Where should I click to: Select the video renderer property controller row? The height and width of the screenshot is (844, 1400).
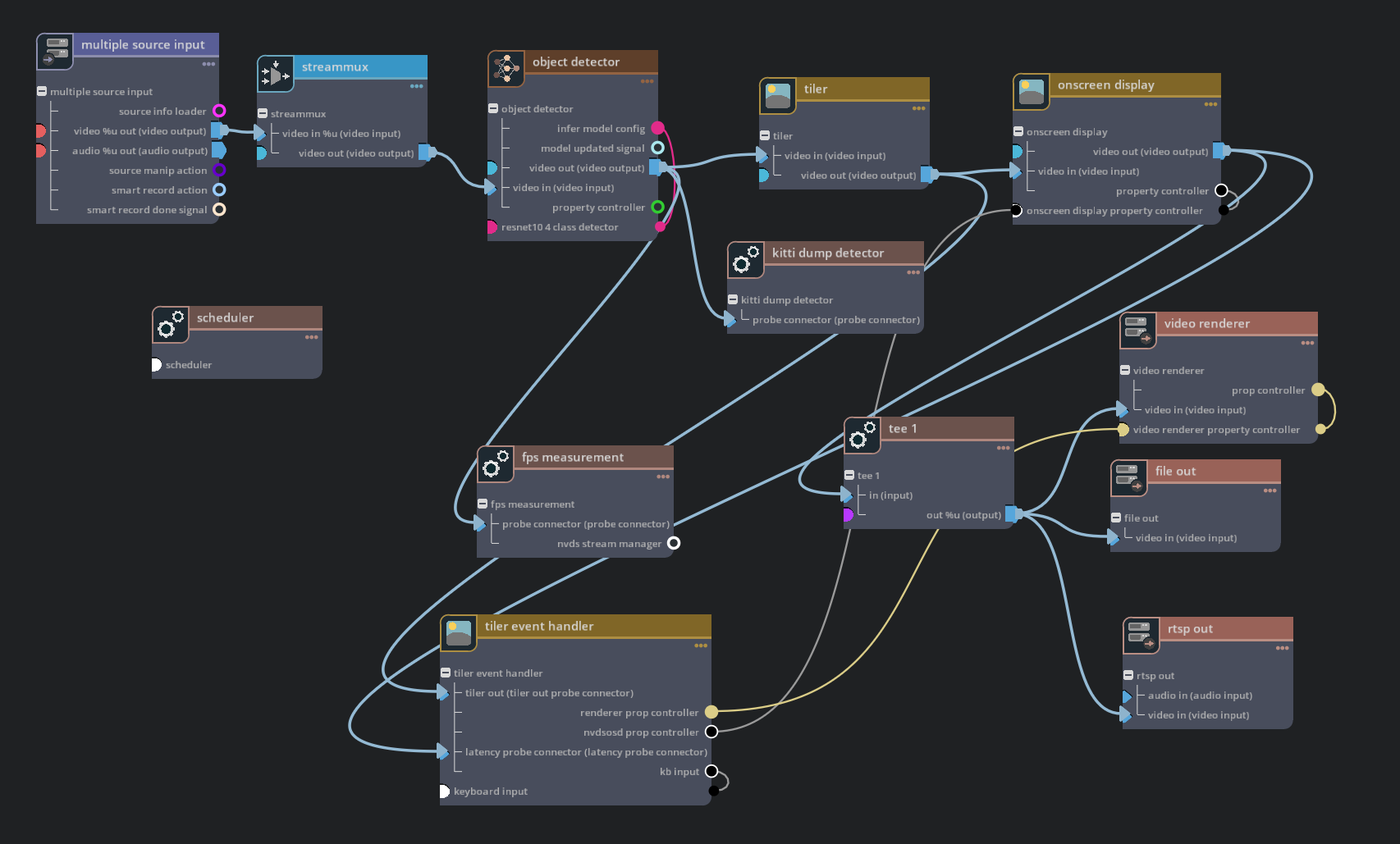[1219, 430]
